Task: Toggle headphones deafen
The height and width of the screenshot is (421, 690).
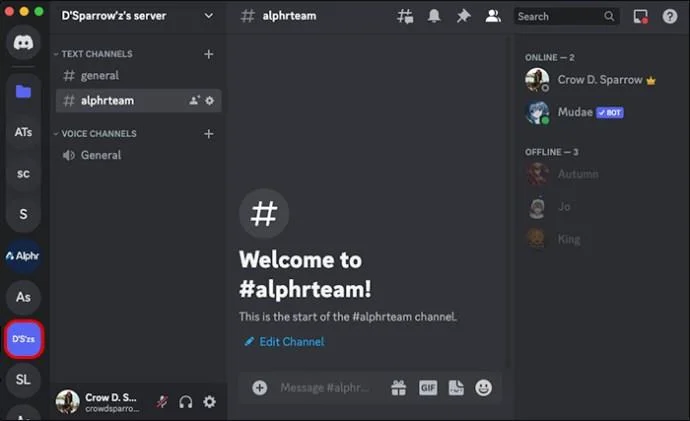Action: pyautogui.click(x=185, y=402)
